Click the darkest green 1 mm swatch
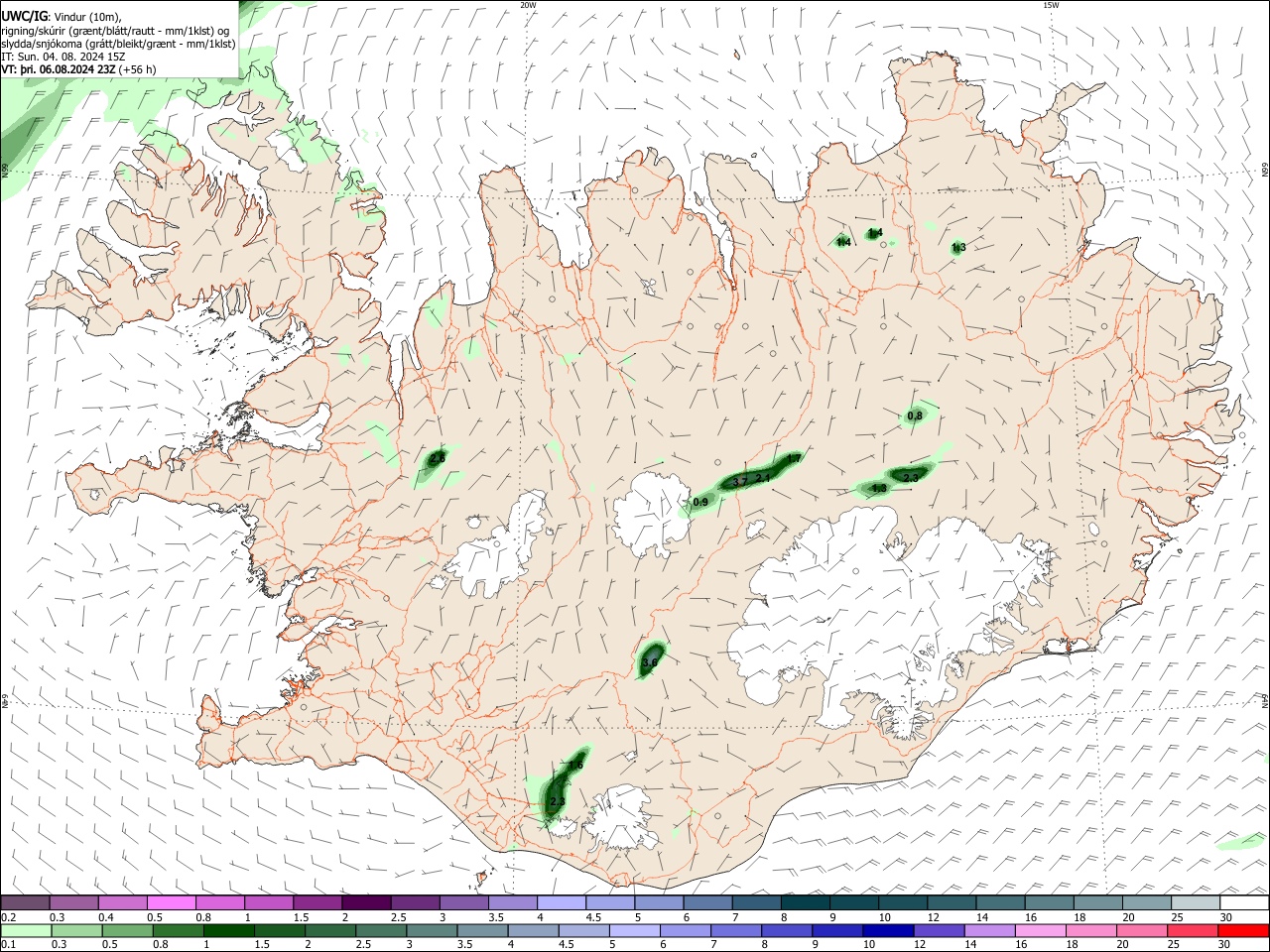 pyautogui.click(x=230, y=929)
